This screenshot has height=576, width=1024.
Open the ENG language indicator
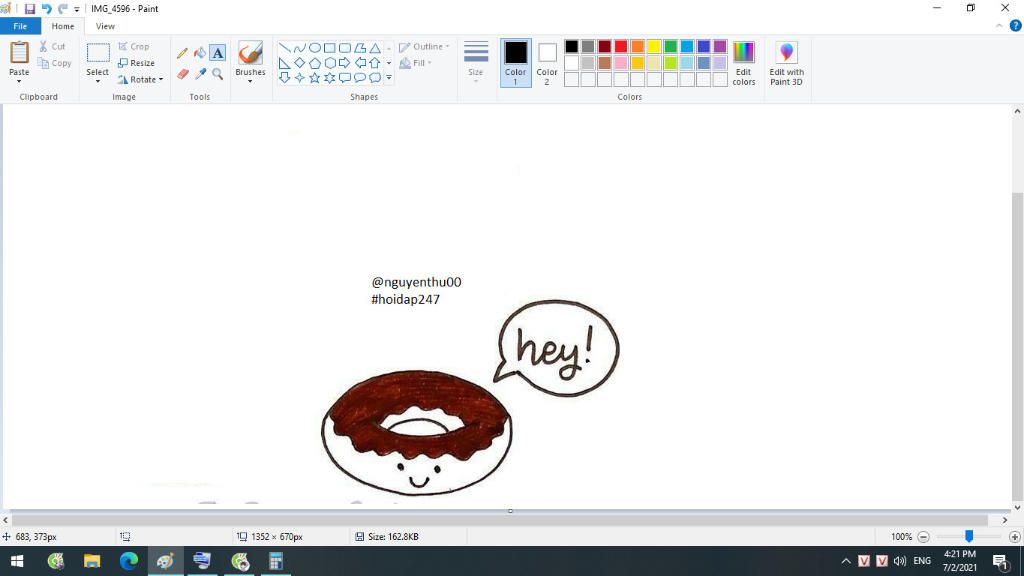921,560
